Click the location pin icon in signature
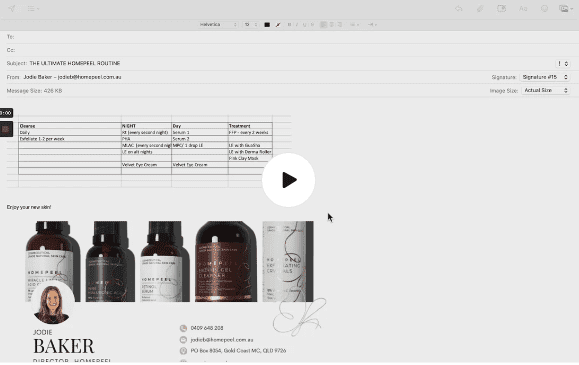 coord(183,351)
